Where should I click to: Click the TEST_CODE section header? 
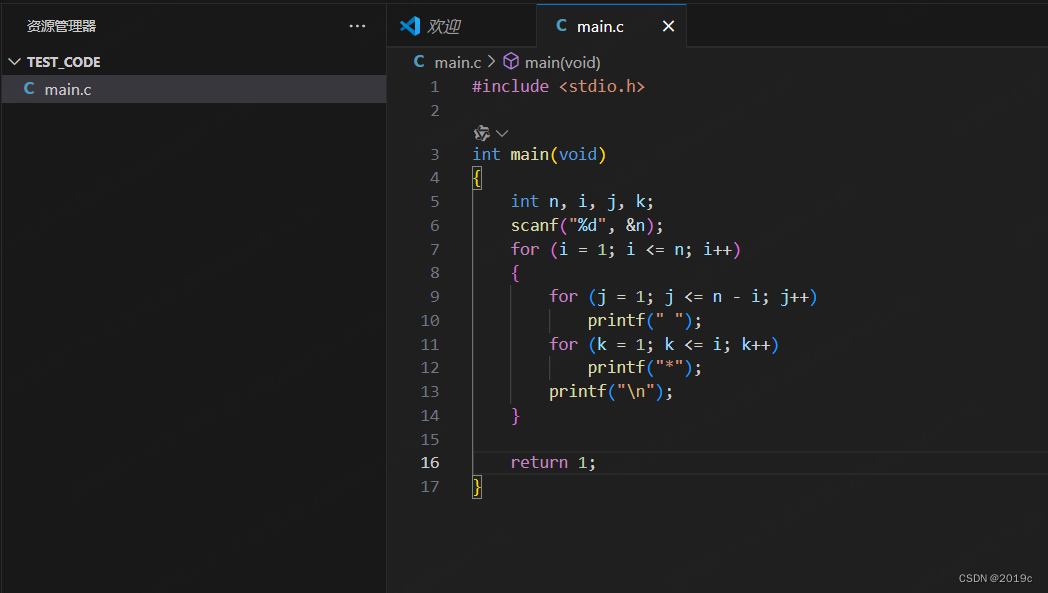click(63, 61)
